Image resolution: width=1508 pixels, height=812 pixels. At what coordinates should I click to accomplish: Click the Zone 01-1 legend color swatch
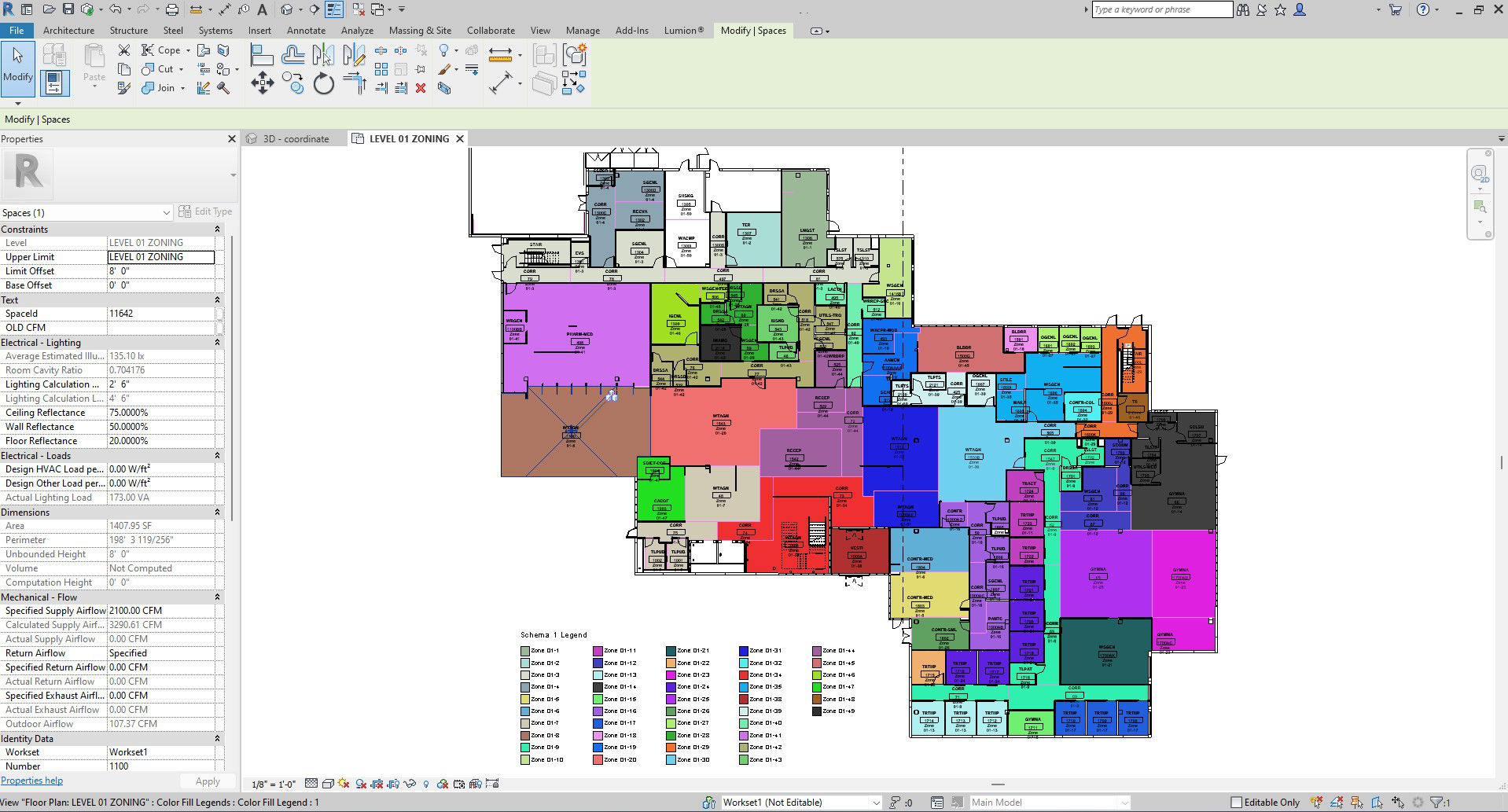point(524,651)
